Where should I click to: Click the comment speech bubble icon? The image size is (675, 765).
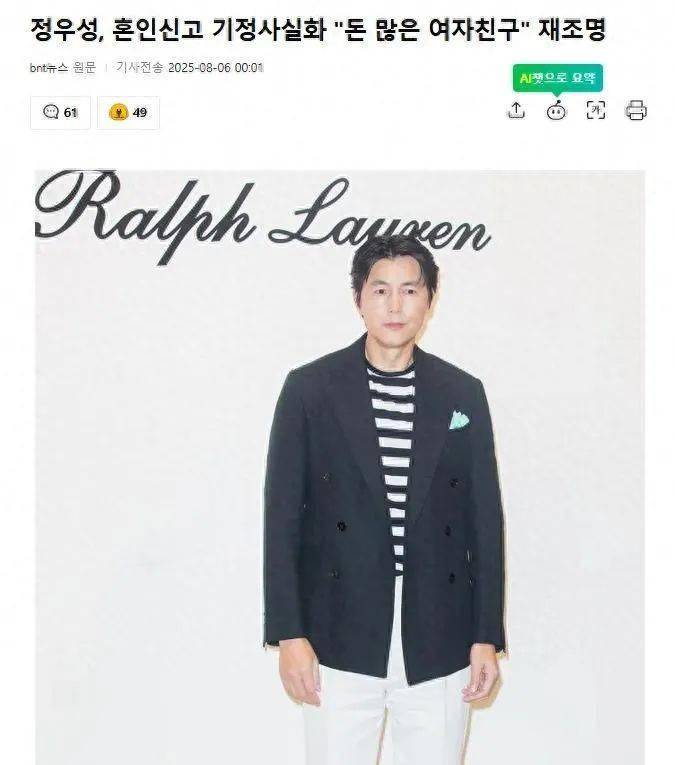(x=51, y=112)
